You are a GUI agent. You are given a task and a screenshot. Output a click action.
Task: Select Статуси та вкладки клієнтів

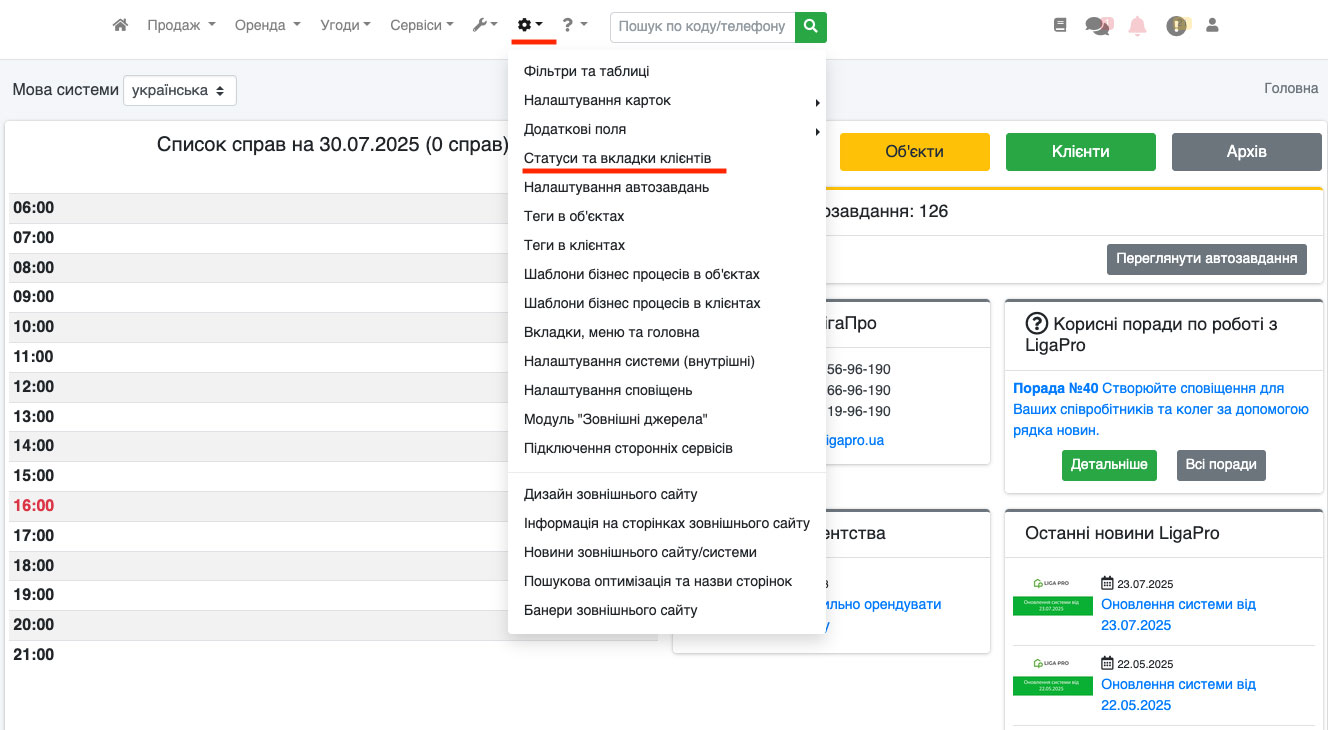coord(617,159)
